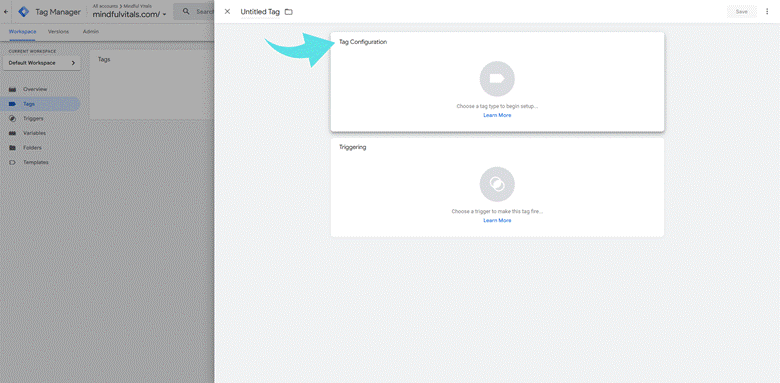Viewport: 780px width, 383px height.
Task: Open the folder icon beside Untitled Tag
Action: [289, 11]
